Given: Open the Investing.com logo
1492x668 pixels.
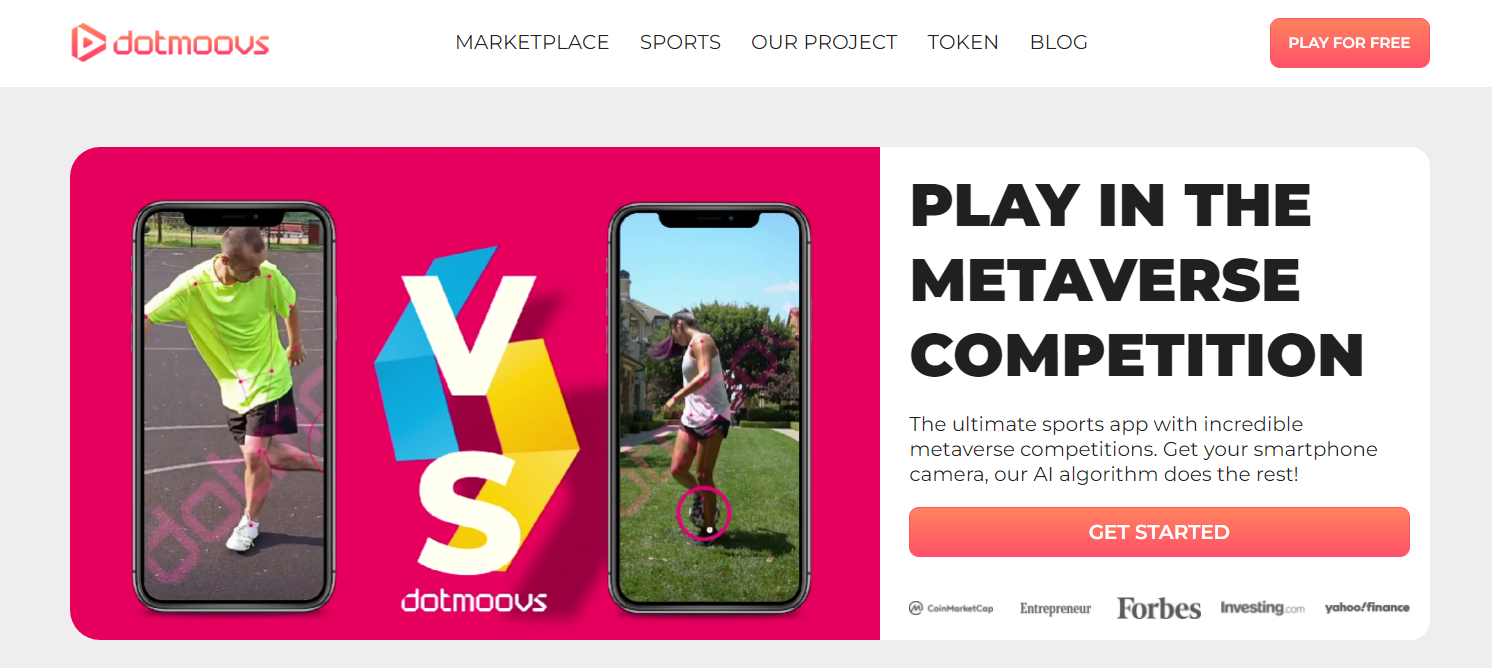Looking at the screenshot, I should point(1262,608).
